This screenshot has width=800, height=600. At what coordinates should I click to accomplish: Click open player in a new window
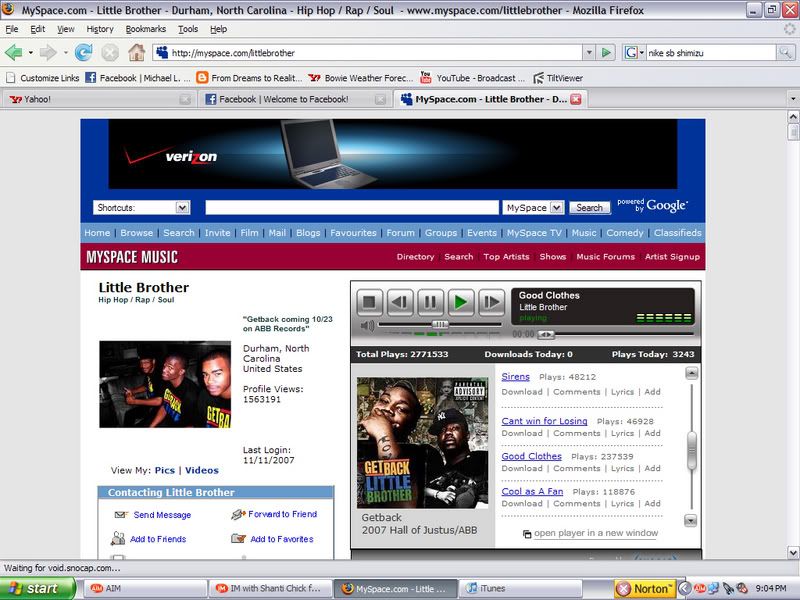tap(596, 533)
